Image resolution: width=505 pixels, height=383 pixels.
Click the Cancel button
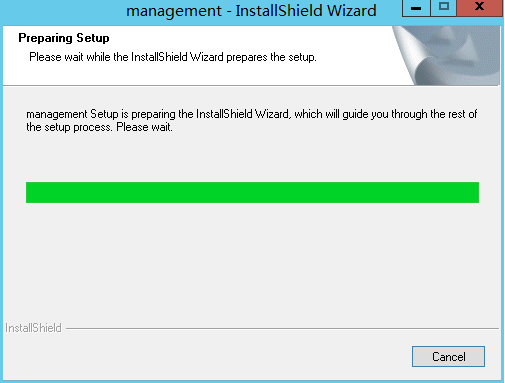448,356
